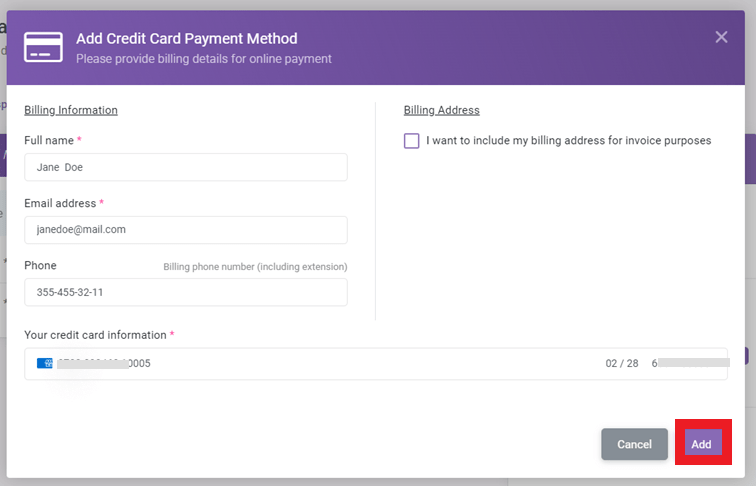Screen dimensions: 756x486
Task: Click the billing phone number hint text
Action: (x=255, y=267)
